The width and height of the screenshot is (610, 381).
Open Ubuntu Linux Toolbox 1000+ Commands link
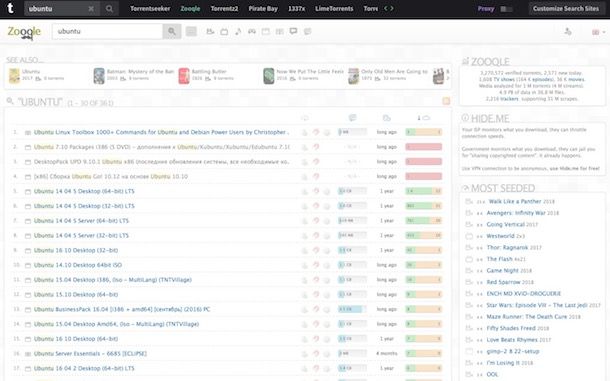pos(161,132)
